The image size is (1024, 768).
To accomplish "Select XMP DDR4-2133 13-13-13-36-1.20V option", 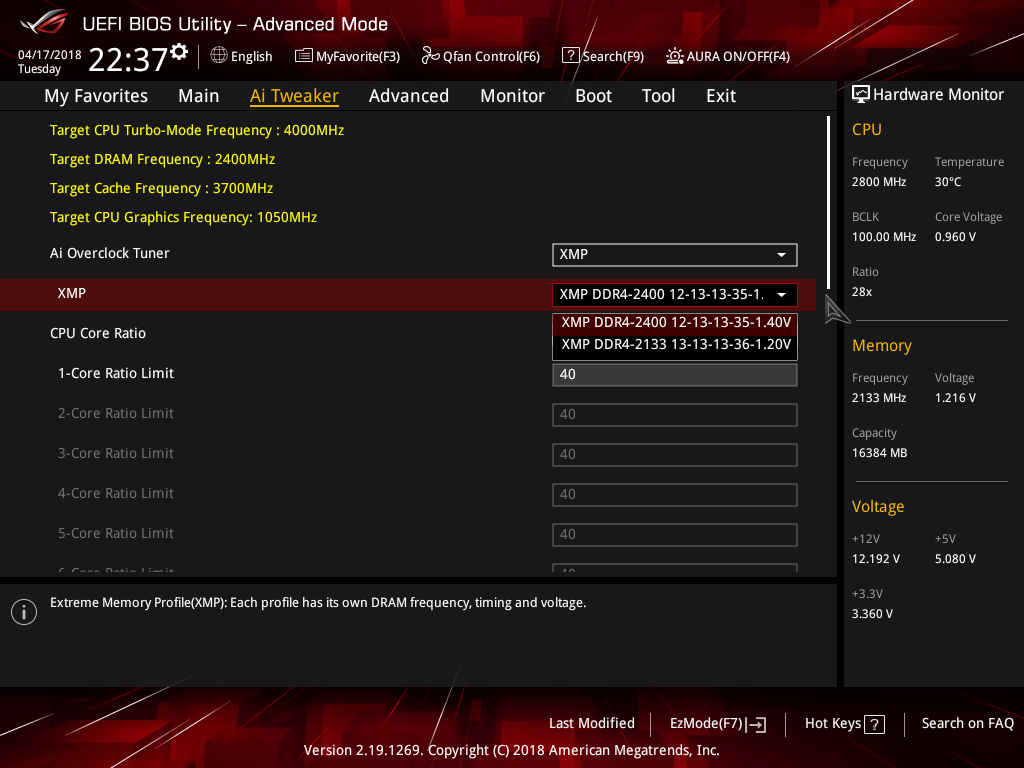I will 675,345.
